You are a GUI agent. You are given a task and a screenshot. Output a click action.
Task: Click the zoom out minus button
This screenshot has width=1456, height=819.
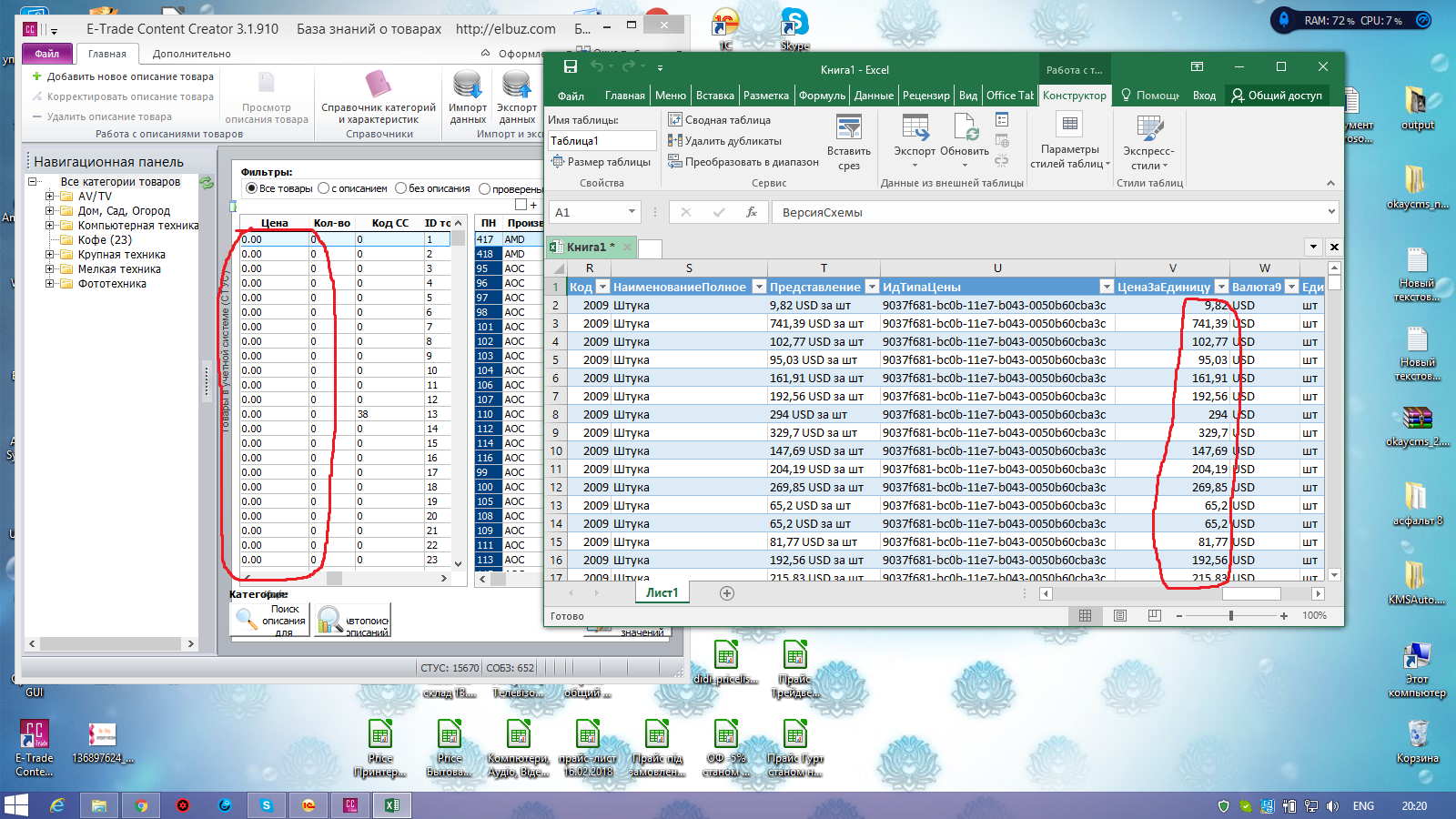1178,616
